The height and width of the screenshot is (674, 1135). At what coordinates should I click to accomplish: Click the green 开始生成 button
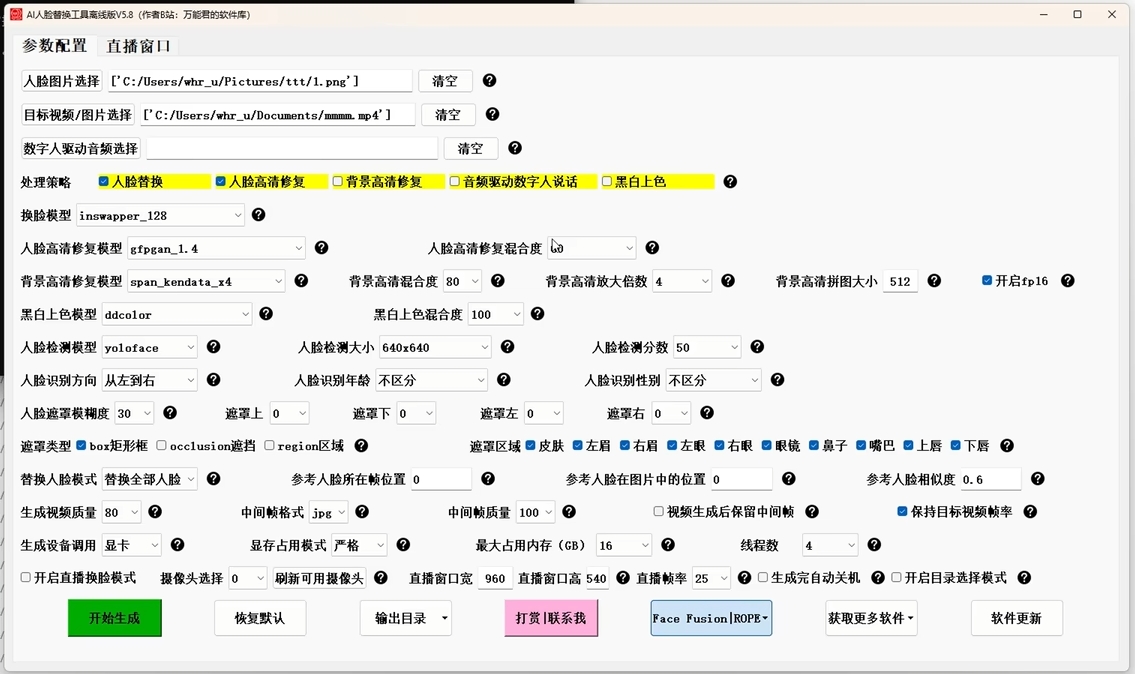coord(114,618)
